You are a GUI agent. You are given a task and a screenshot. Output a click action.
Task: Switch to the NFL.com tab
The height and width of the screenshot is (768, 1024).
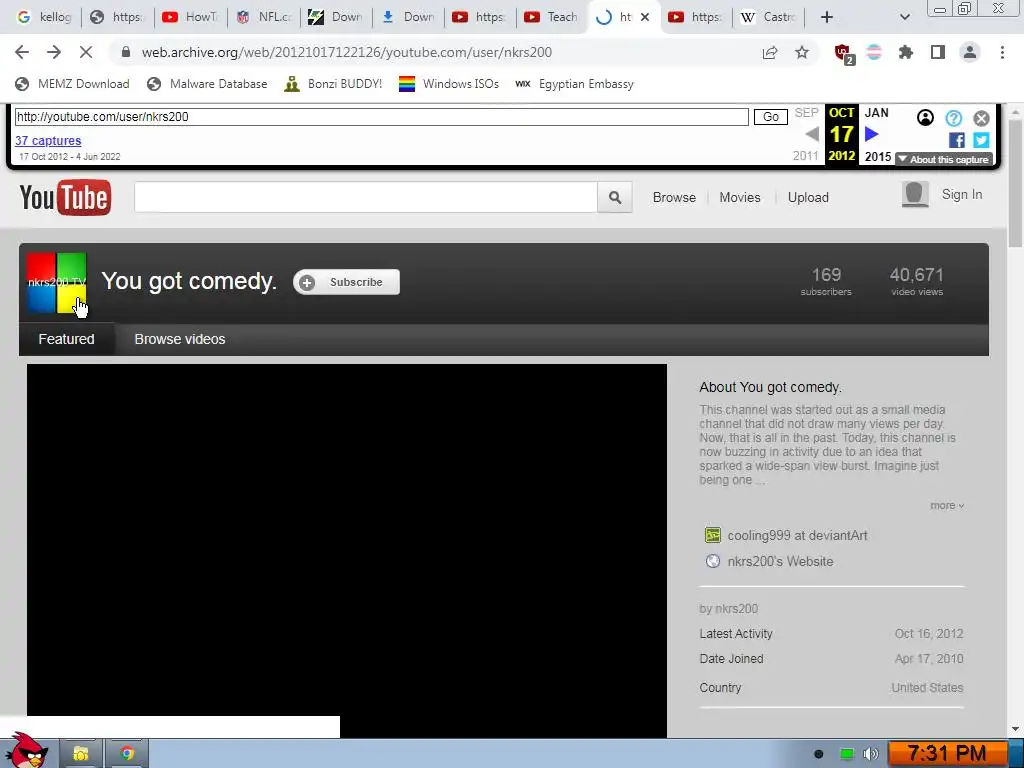264,17
